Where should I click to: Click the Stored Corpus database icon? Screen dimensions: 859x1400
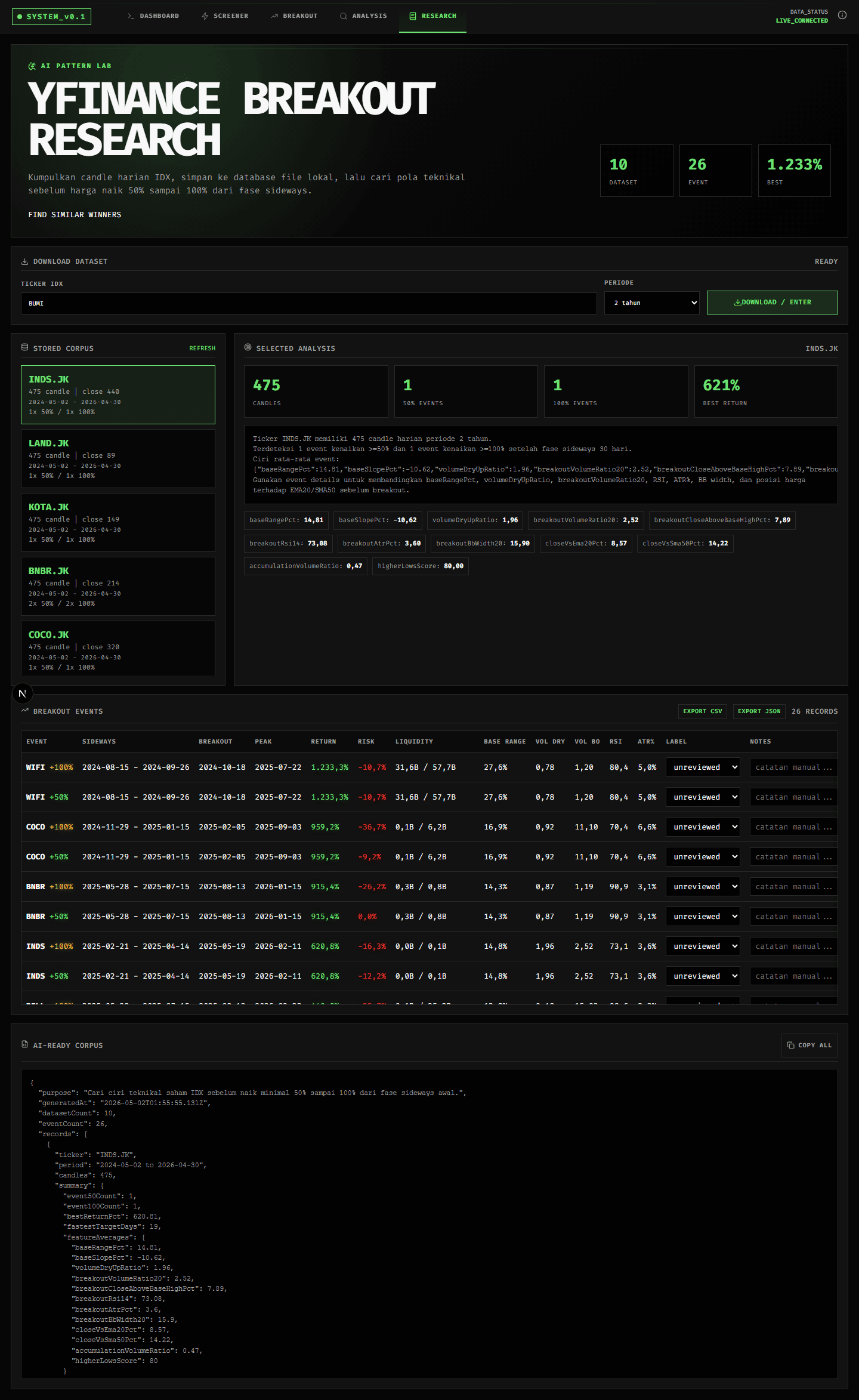(x=24, y=347)
